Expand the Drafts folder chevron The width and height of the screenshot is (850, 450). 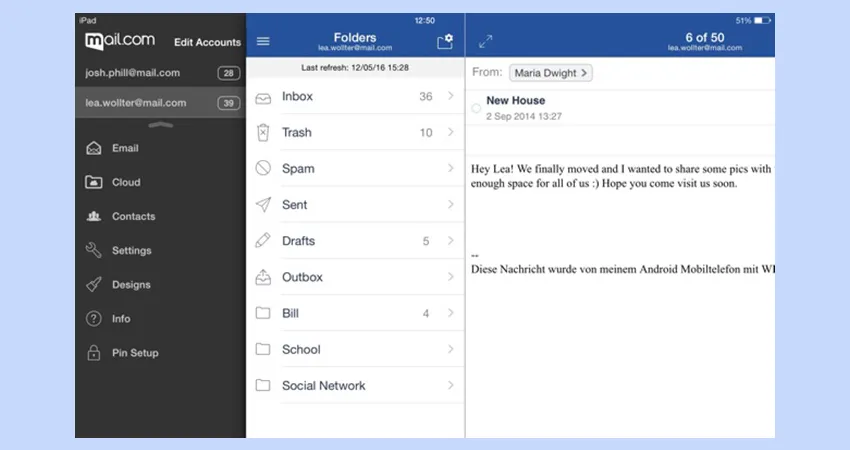(451, 241)
